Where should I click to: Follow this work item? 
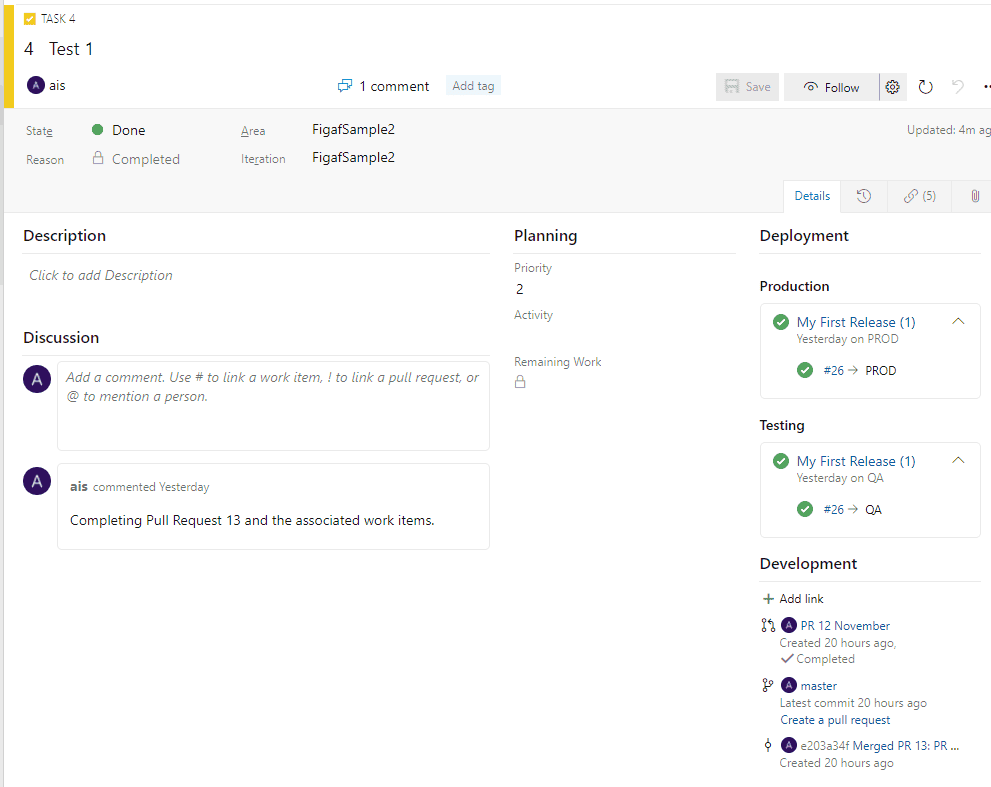tap(831, 87)
